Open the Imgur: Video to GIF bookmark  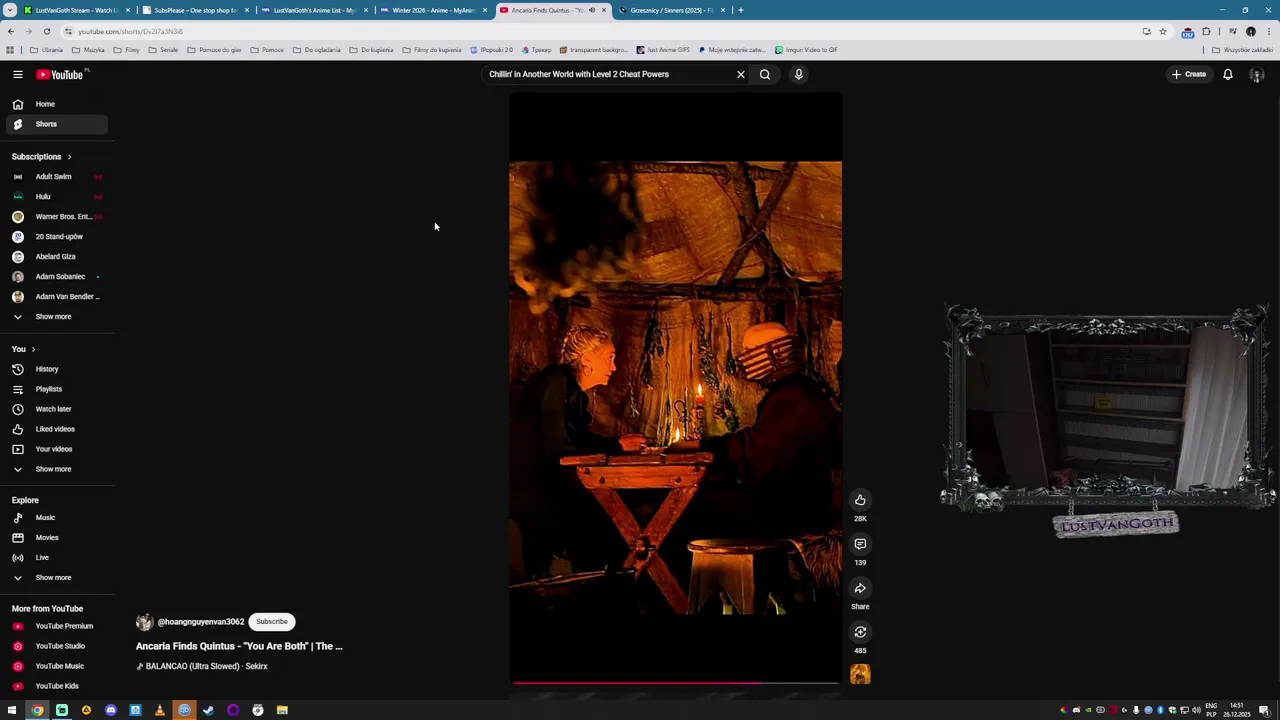tap(806, 50)
